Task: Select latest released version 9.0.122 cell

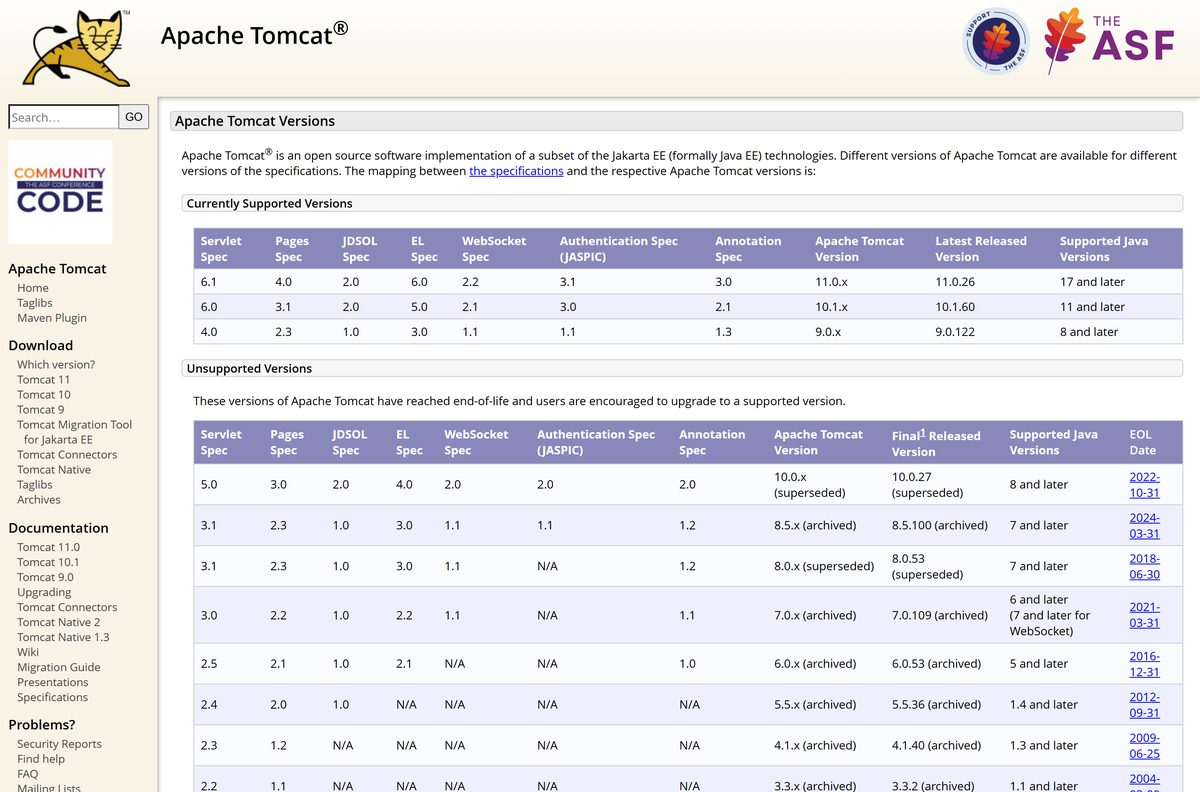Action: 989,332
